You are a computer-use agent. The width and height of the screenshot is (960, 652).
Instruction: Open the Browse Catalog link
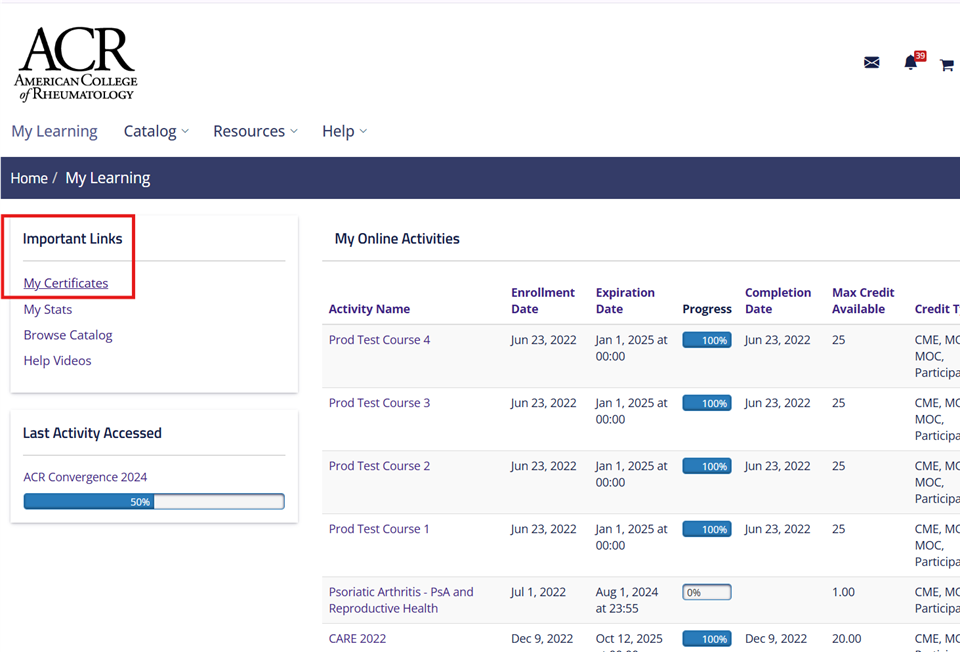coord(68,335)
